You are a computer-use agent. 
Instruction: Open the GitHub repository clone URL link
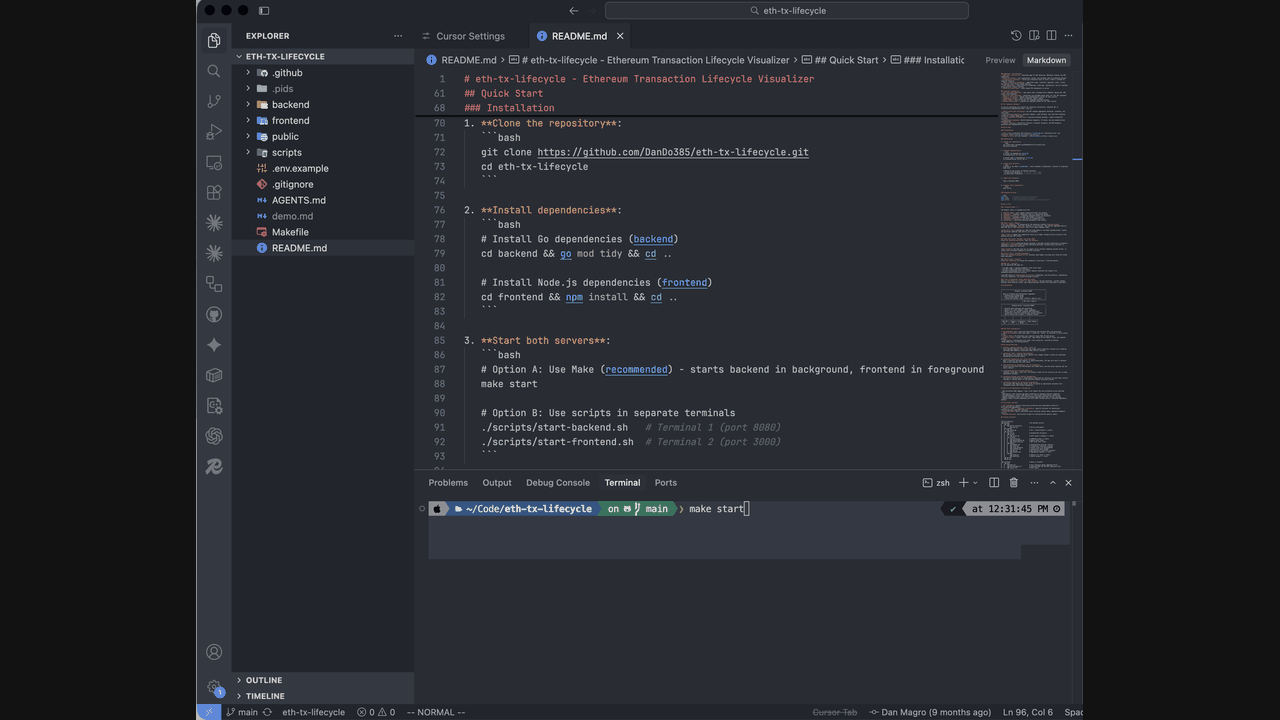(x=673, y=152)
